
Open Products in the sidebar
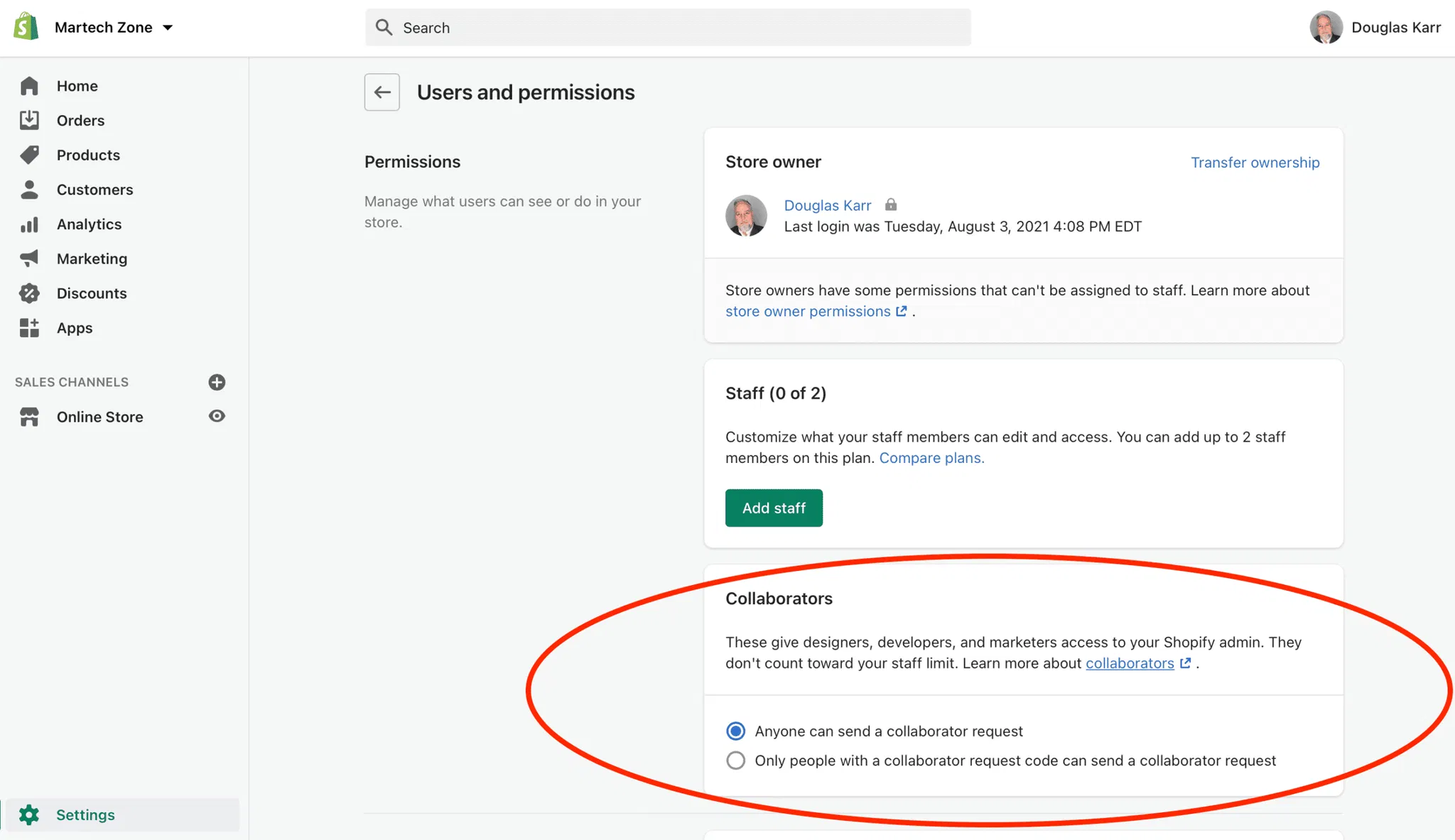88,155
